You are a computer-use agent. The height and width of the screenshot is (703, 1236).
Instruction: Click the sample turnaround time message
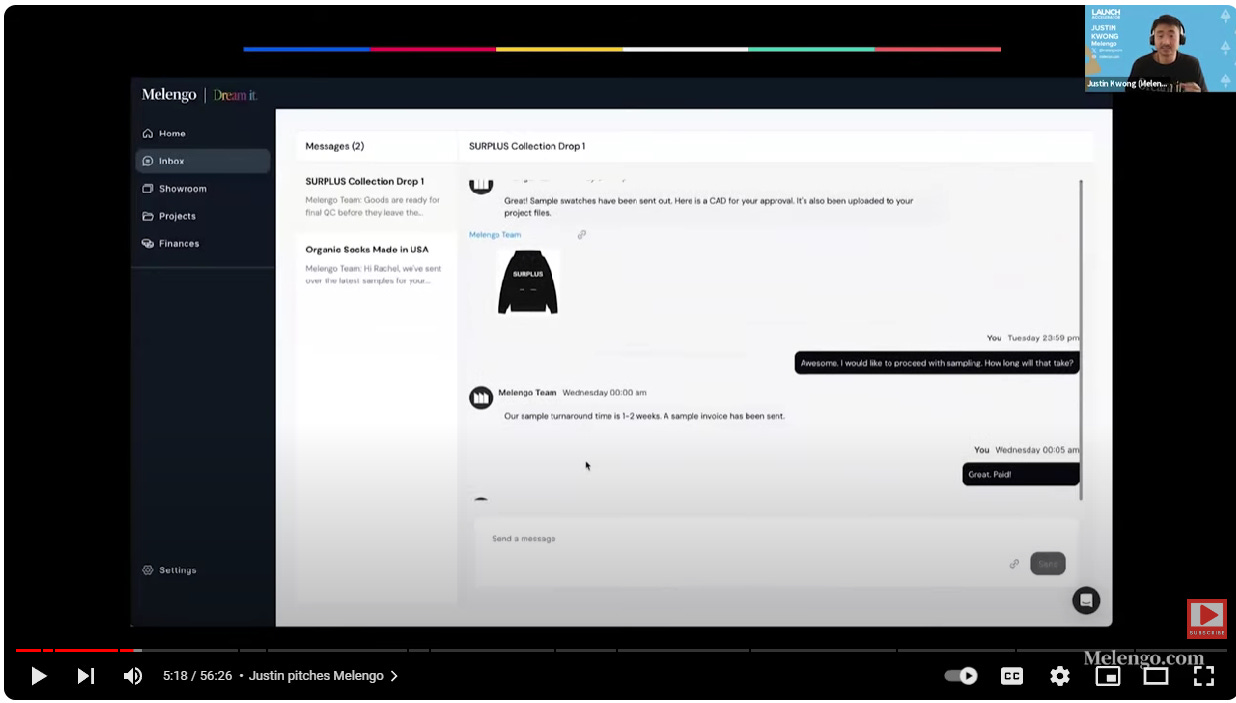644,416
